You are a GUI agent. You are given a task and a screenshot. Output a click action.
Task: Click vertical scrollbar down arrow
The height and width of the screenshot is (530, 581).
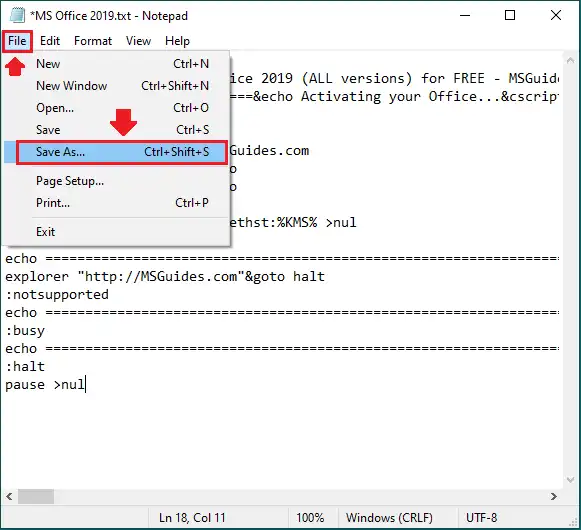point(571,480)
